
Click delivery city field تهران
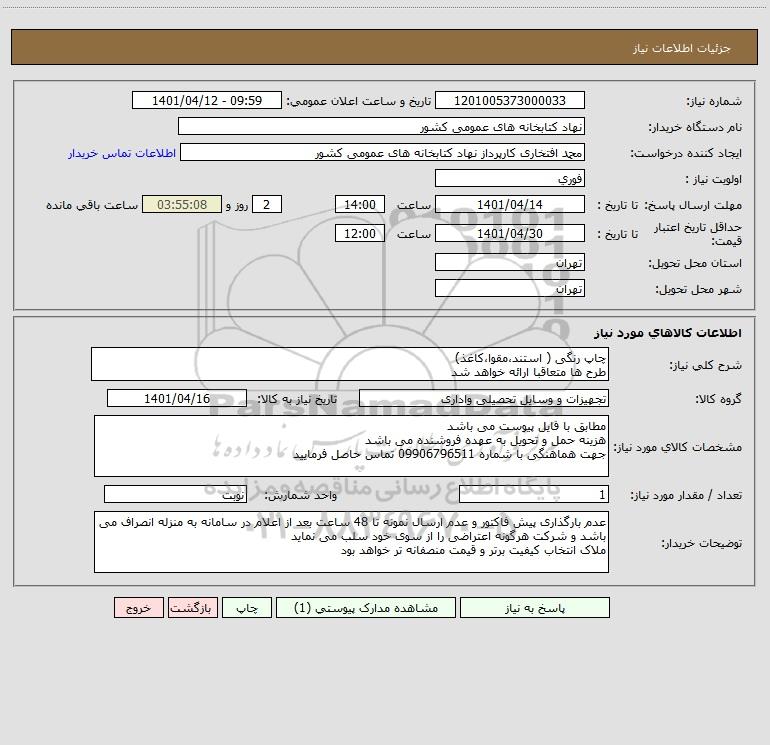coord(510,288)
